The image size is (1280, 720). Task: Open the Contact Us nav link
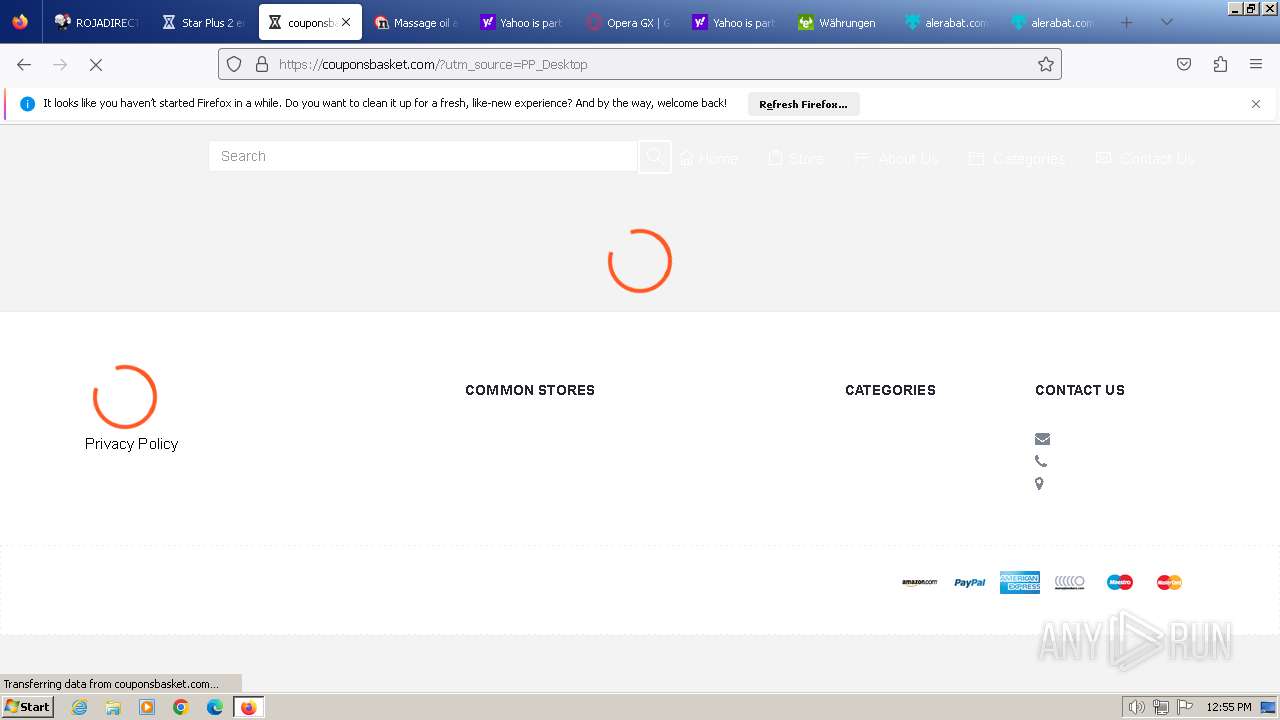[1145, 158]
